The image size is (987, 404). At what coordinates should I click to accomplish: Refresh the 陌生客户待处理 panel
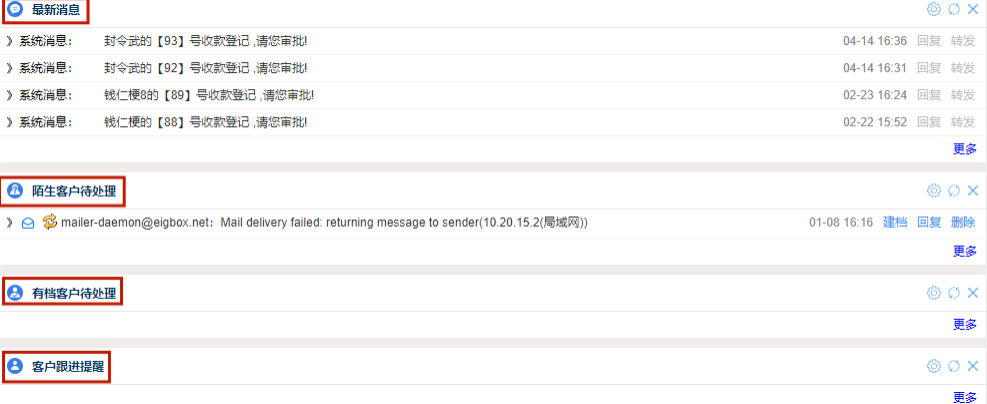[954, 190]
